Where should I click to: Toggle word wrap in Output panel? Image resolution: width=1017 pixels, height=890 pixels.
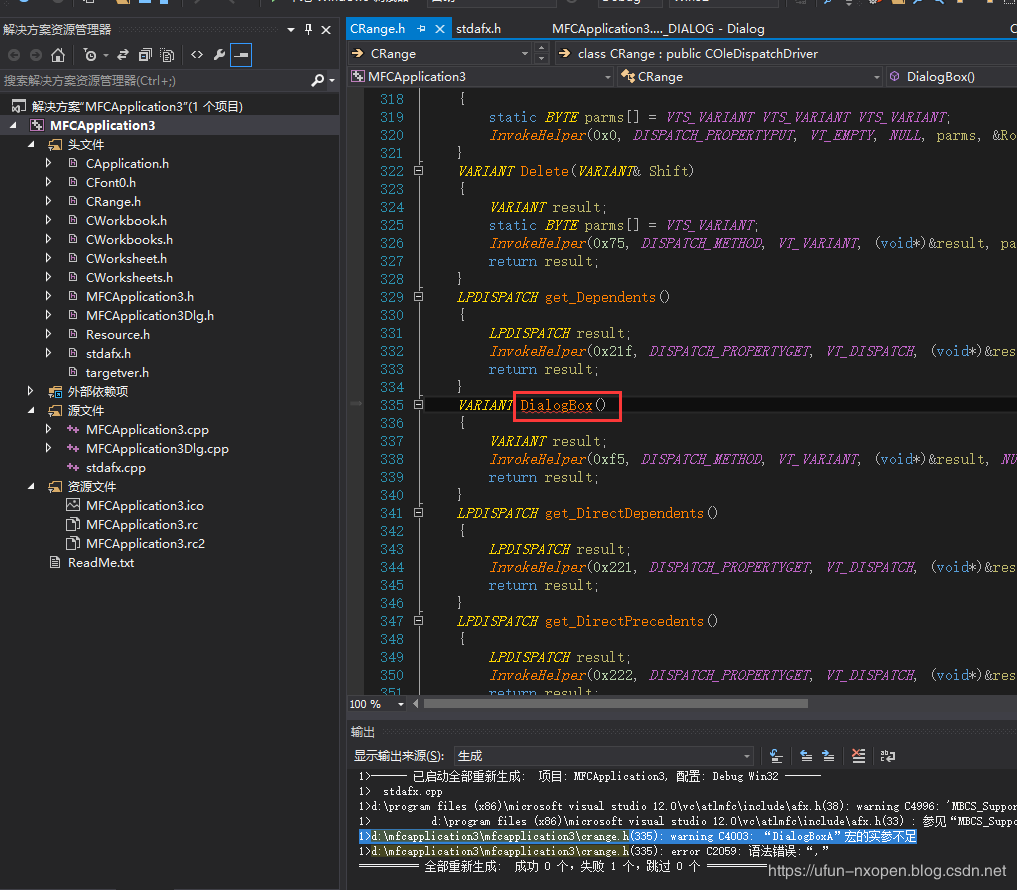click(887, 756)
